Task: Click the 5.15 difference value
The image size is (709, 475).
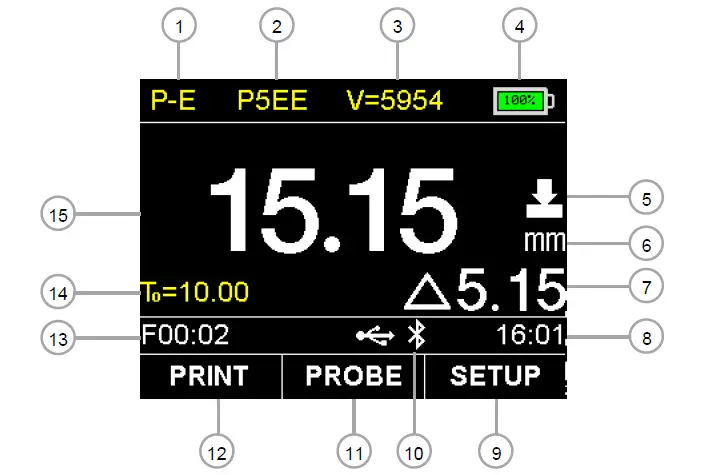Action: [511, 290]
